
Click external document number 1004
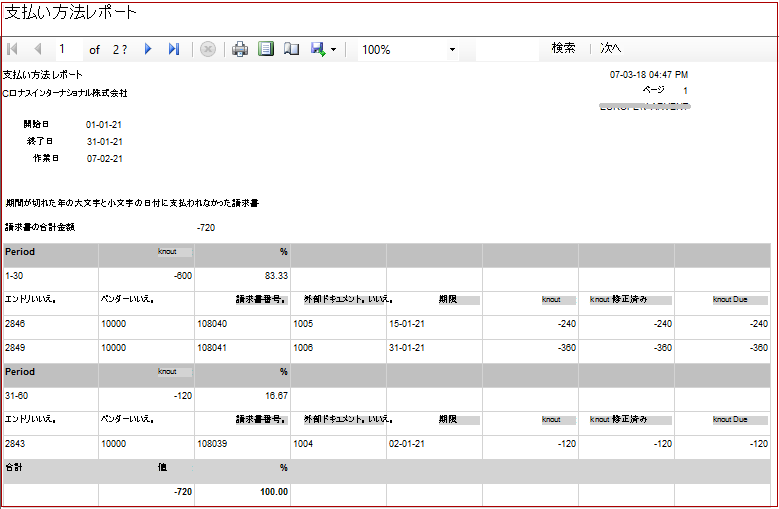303,444
